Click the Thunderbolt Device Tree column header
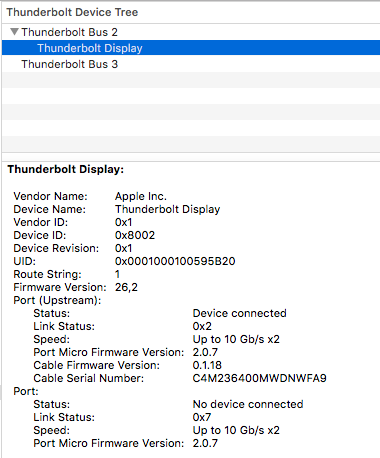Image resolution: width=380 pixels, height=458 pixels. (191, 12)
